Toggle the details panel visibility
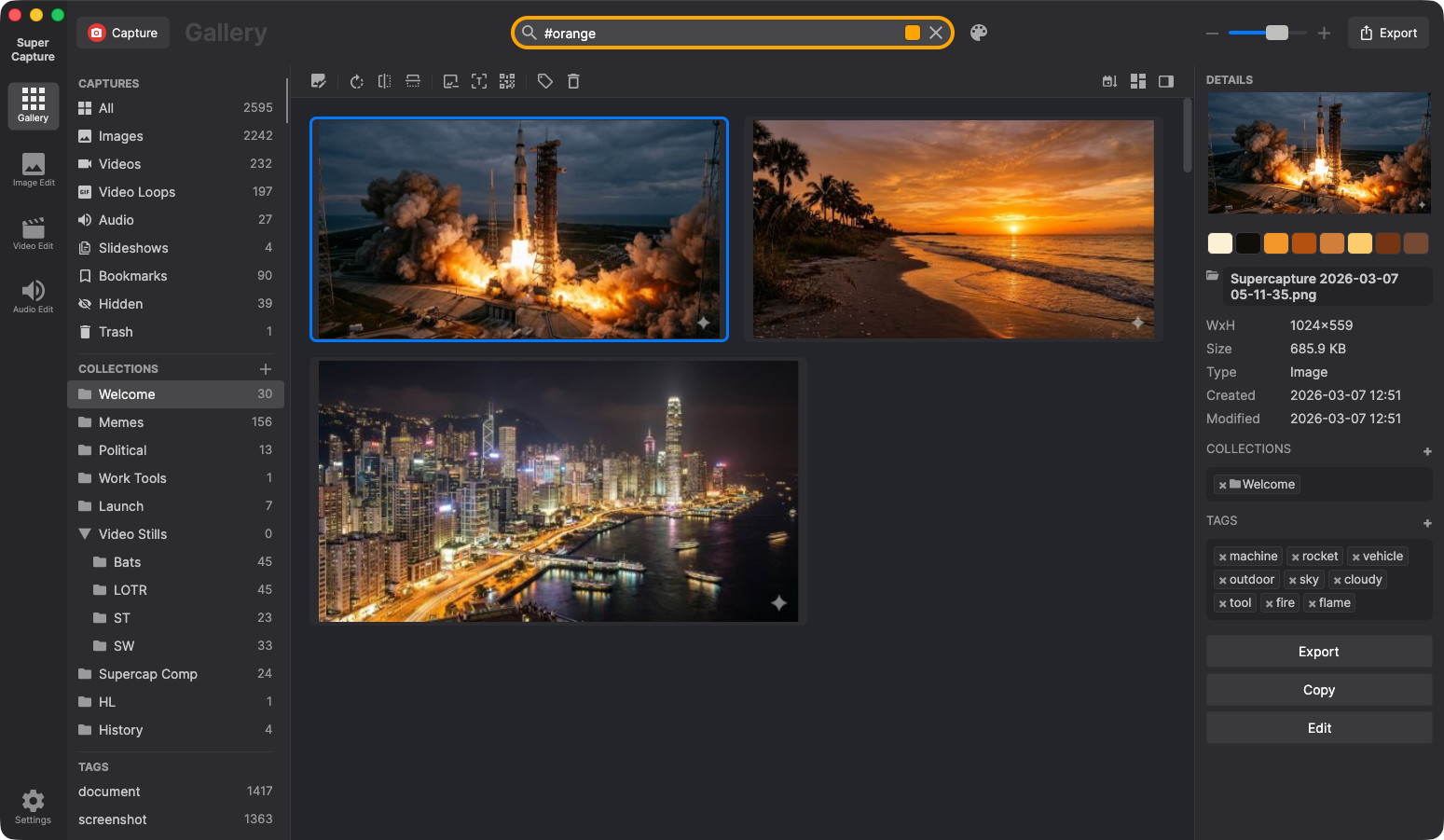The height and width of the screenshot is (840, 1444). [x=1165, y=81]
